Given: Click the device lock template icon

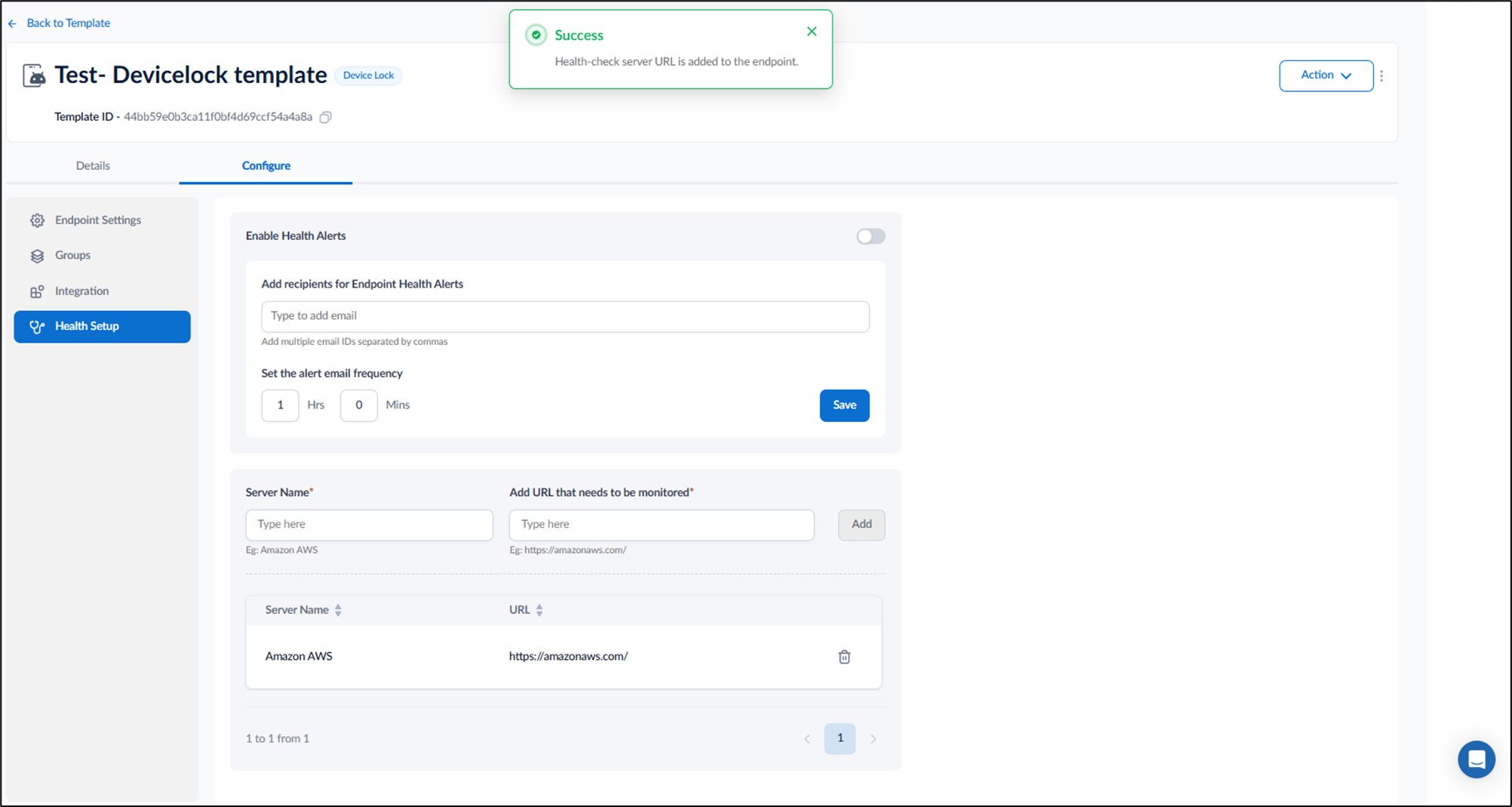Looking at the screenshot, I should [34, 75].
